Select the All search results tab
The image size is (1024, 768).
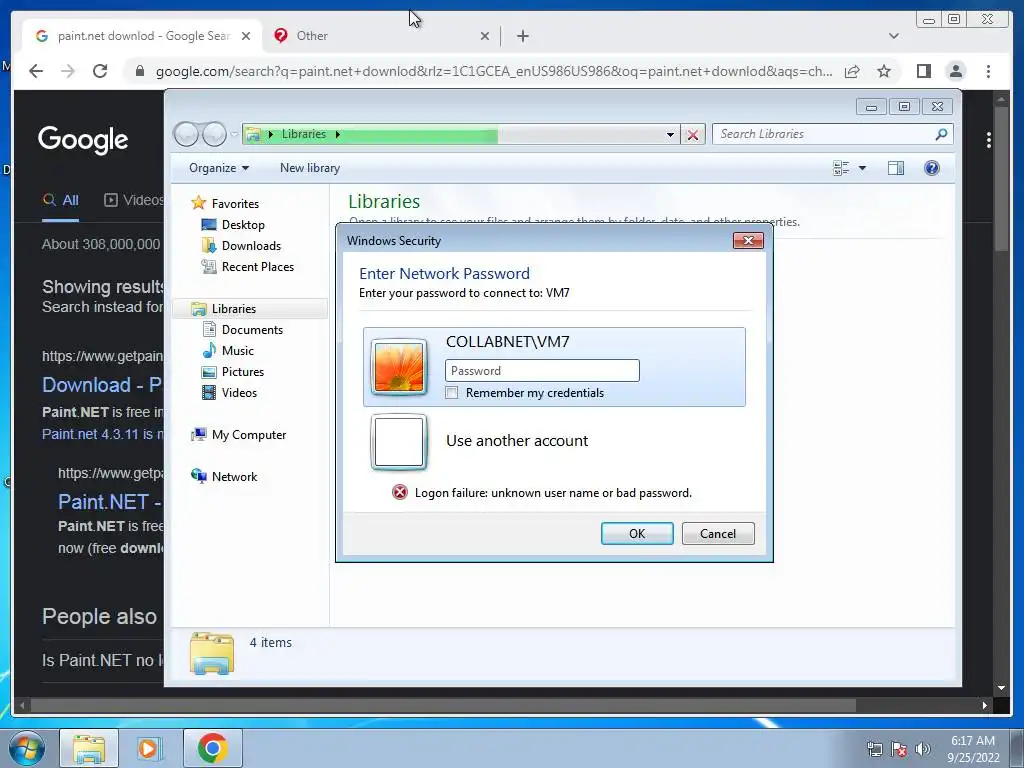coord(61,200)
